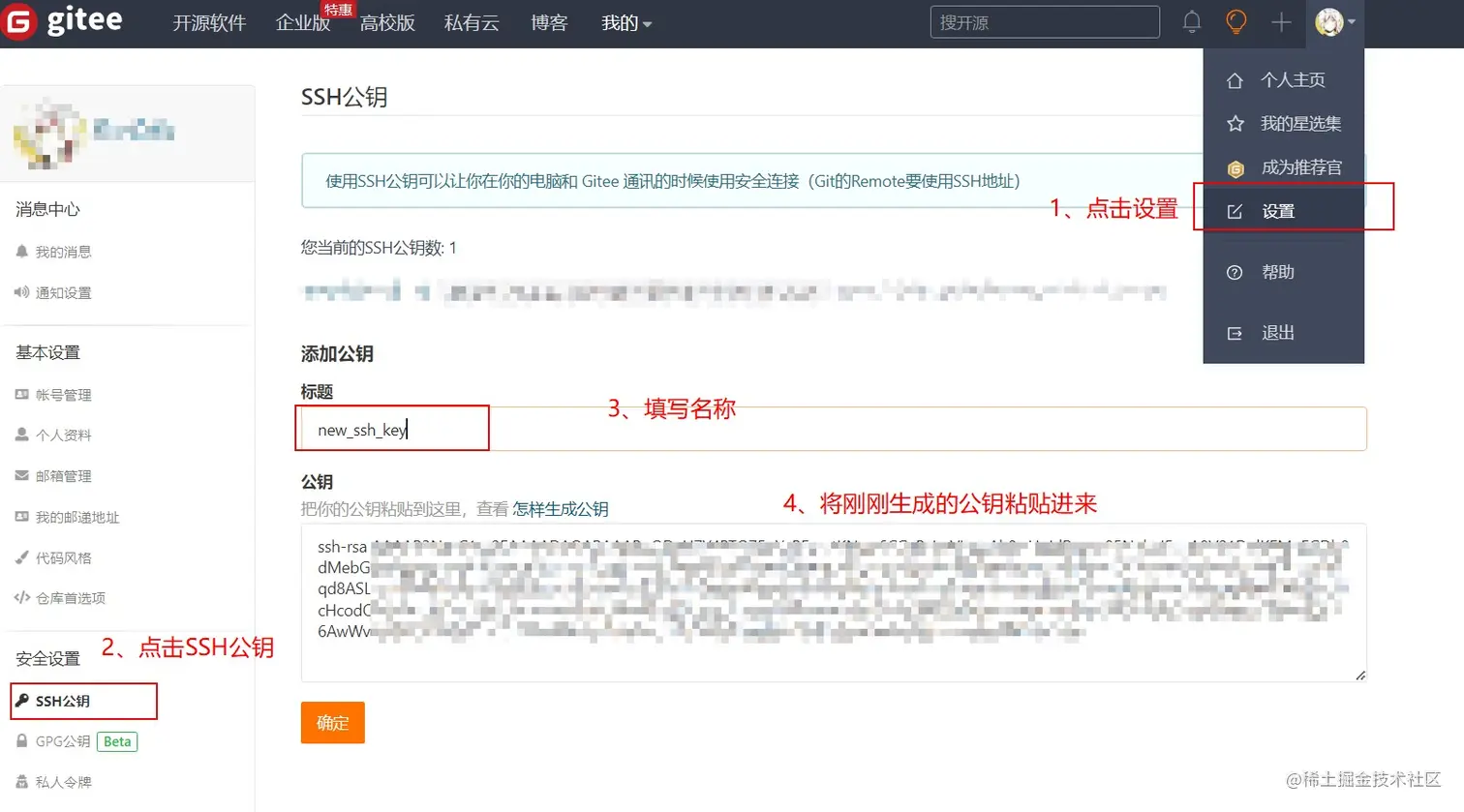Click the question mark icon beside 帮助
Image resolution: width=1464 pixels, height=812 pixels.
[1235, 273]
